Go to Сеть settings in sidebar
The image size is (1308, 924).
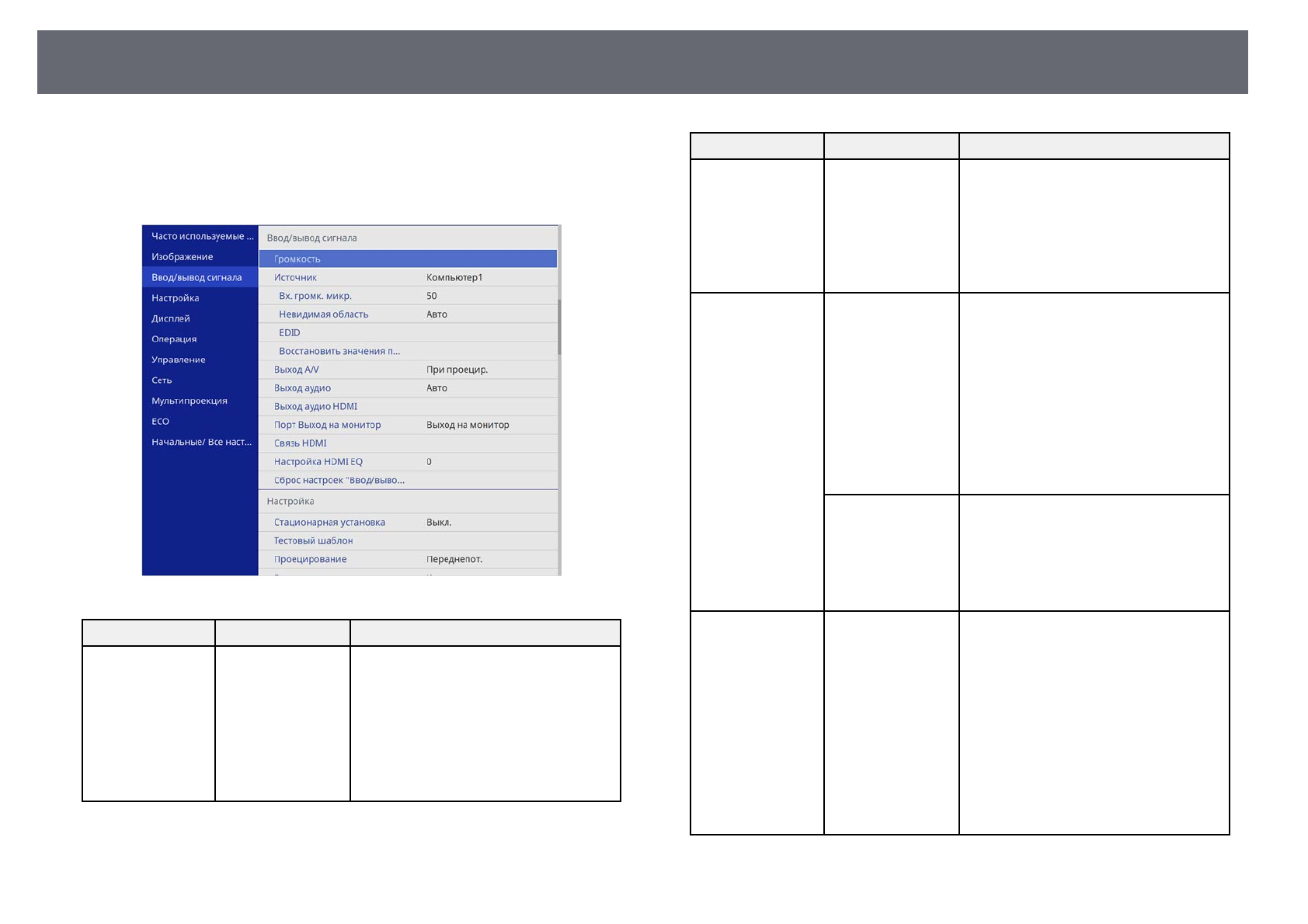click(x=162, y=380)
